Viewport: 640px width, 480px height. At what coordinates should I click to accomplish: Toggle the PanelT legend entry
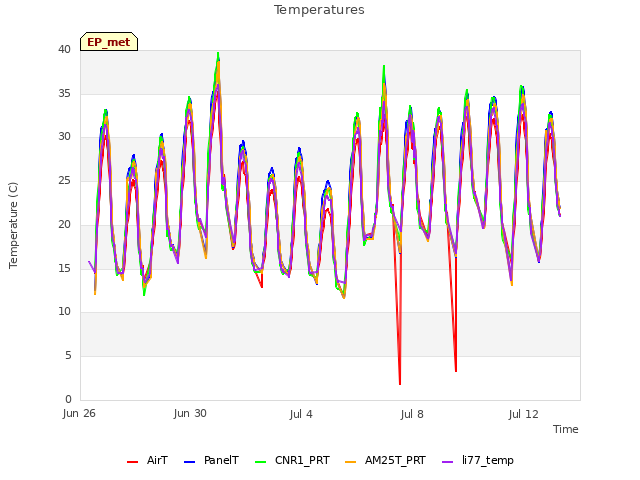click(211, 460)
